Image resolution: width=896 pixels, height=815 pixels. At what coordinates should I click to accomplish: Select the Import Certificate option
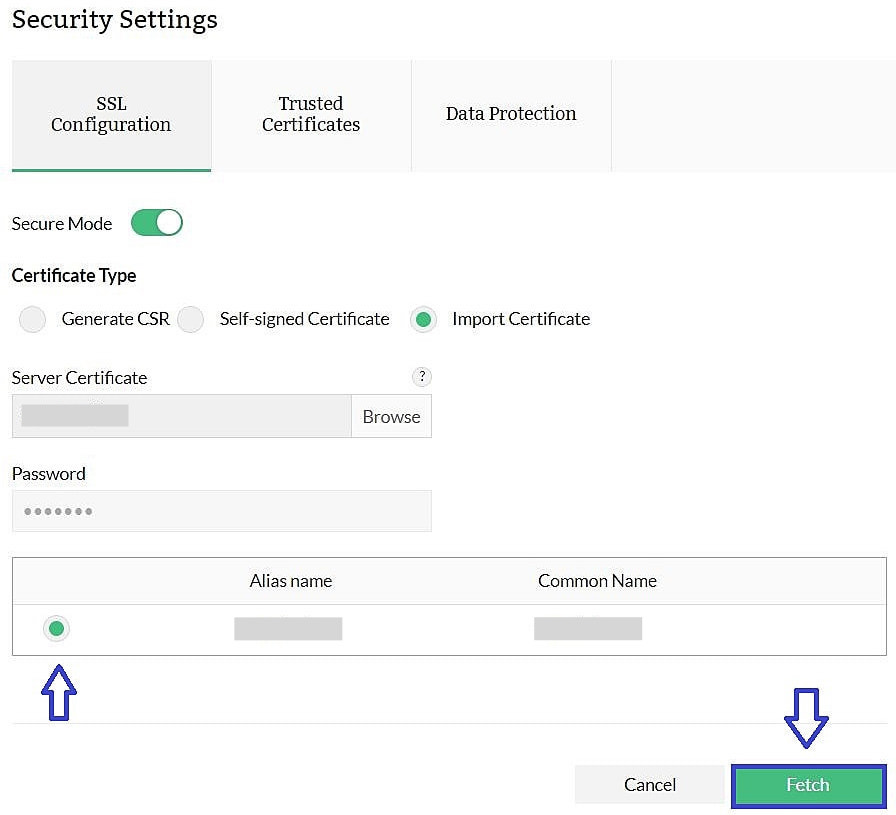tap(423, 319)
